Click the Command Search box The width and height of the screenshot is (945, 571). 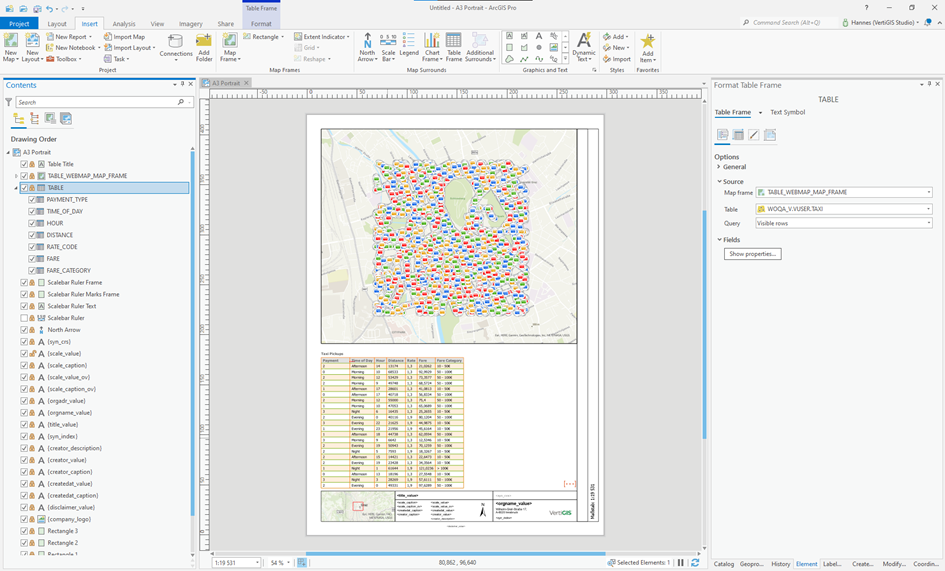[x=788, y=22]
